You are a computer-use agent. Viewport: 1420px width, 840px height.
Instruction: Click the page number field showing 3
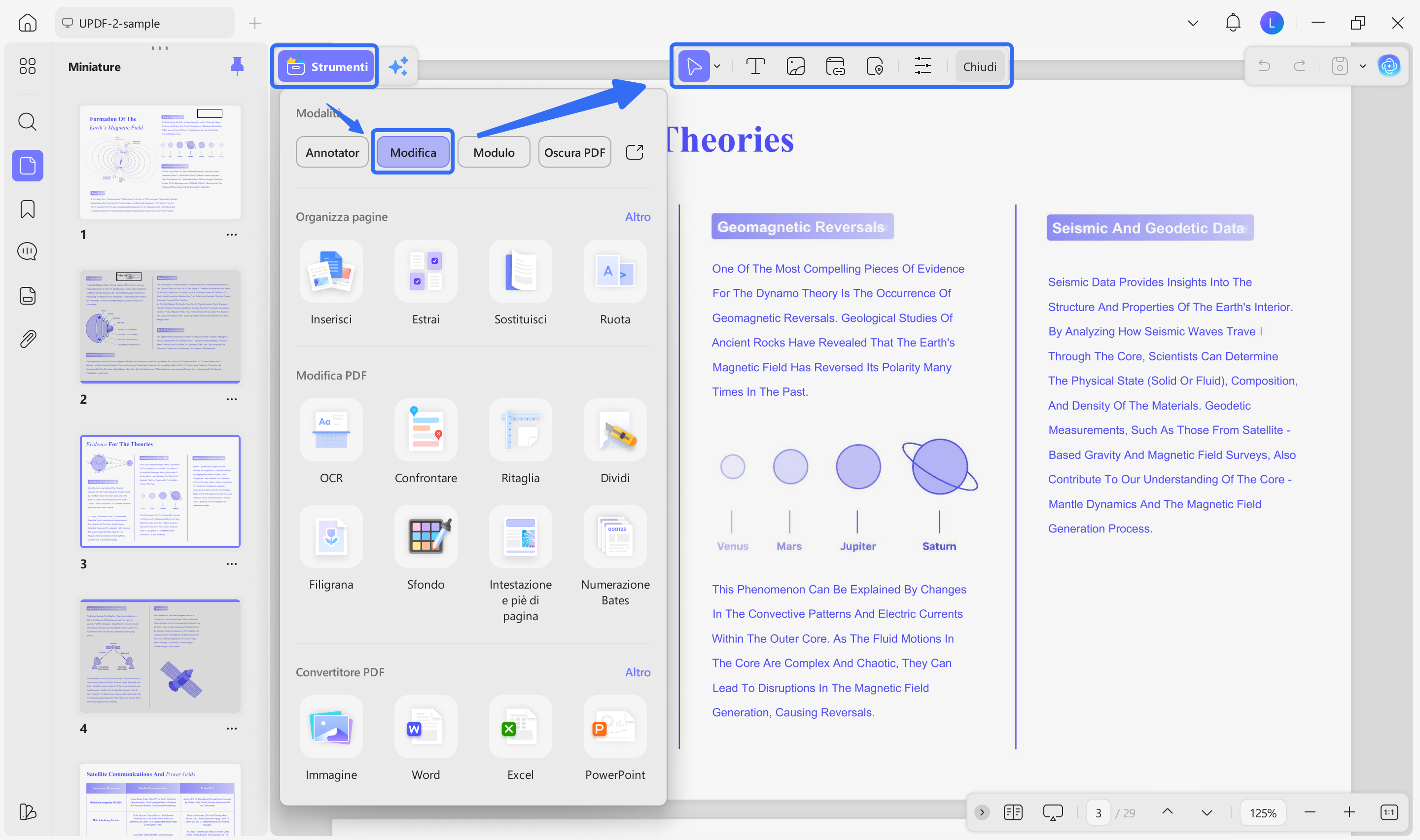point(1098,813)
